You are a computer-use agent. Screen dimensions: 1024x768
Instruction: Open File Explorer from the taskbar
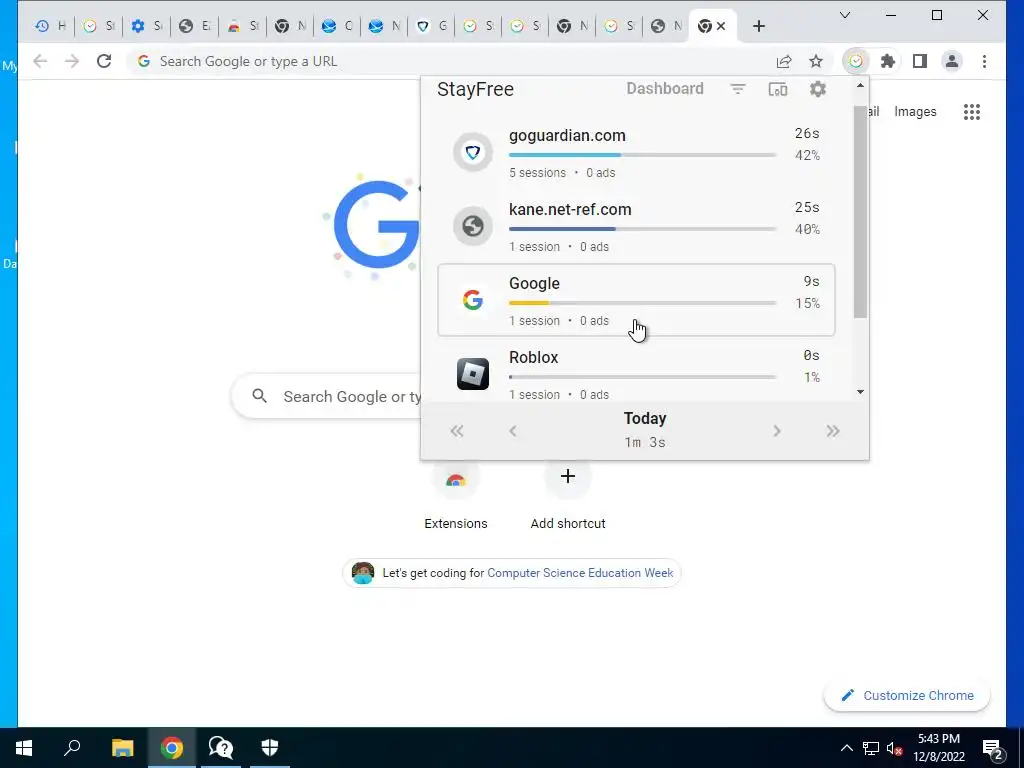(122, 748)
